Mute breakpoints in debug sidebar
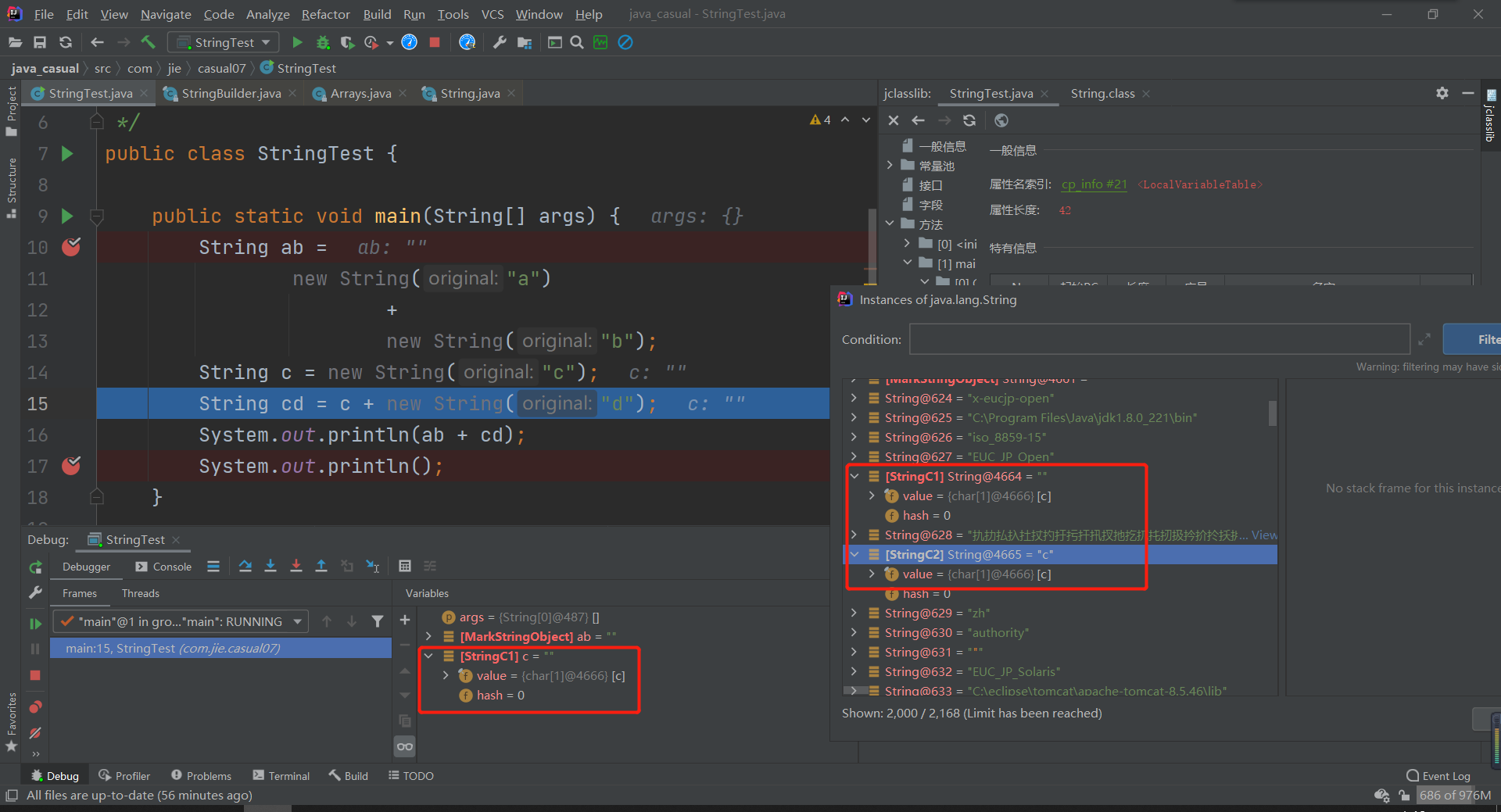The width and height of the screenshot is (1501, 812). tap(35, 733)
